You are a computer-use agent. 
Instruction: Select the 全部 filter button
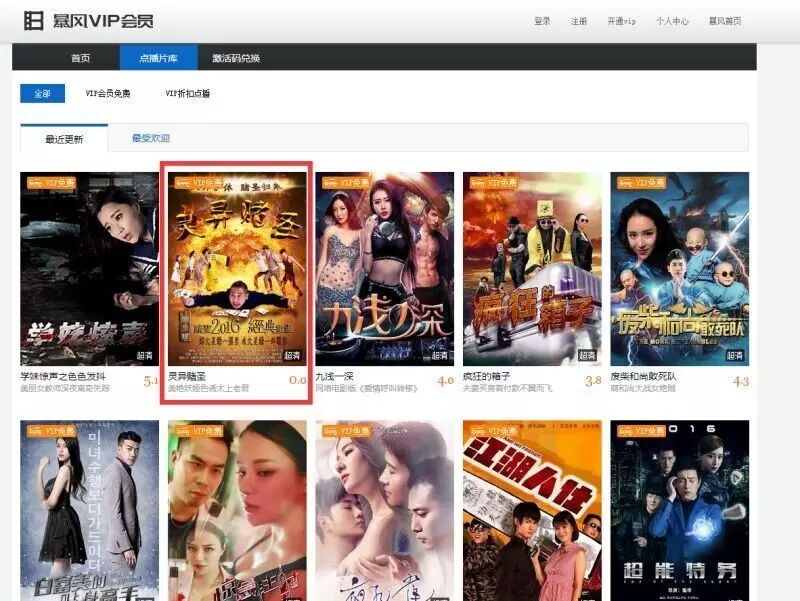tap(42, 93)
